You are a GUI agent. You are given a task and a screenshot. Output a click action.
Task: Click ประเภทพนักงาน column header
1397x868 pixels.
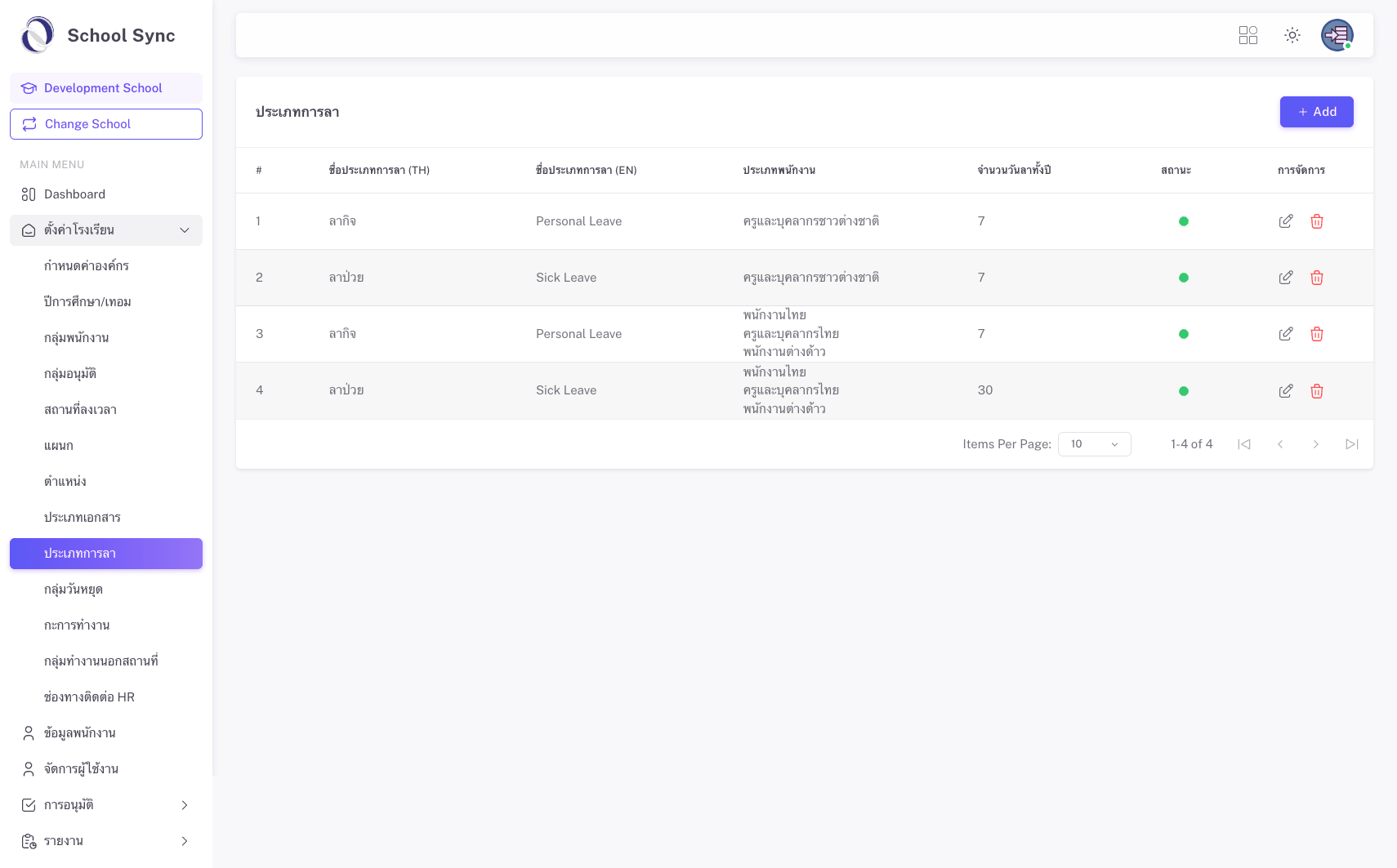tap(779, 171)
